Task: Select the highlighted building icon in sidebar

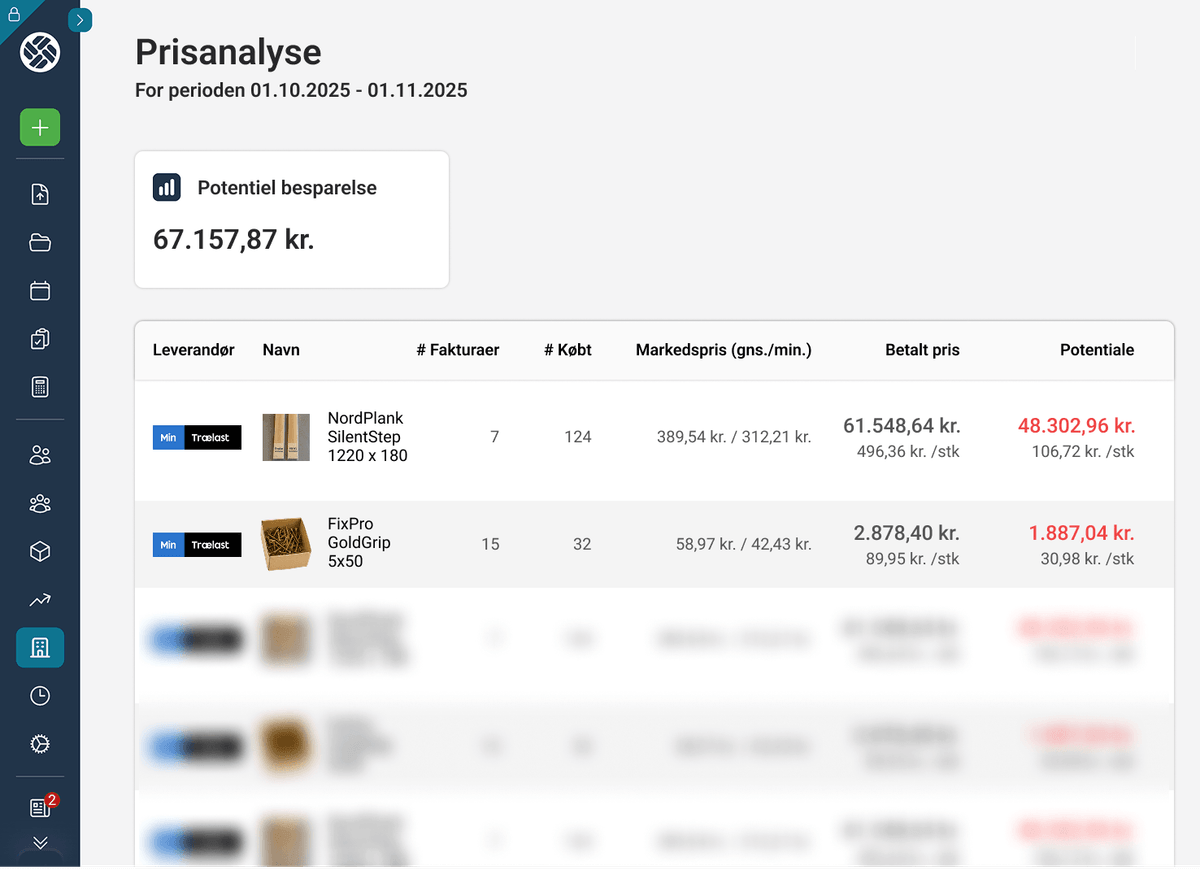Action: [x=40, y=648]
